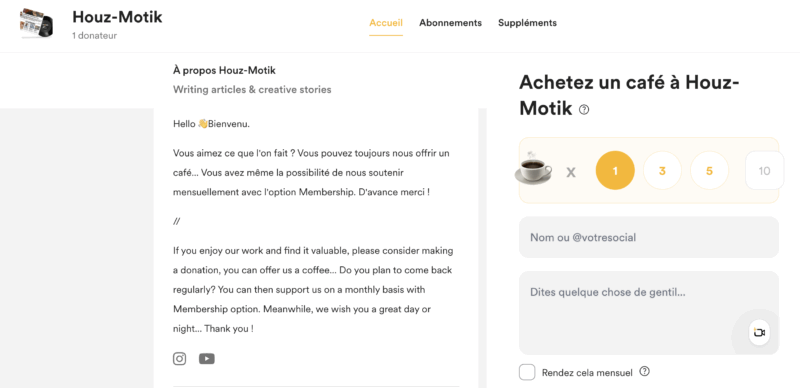Click the Houz-Motik profile avatar

(37, 23)
